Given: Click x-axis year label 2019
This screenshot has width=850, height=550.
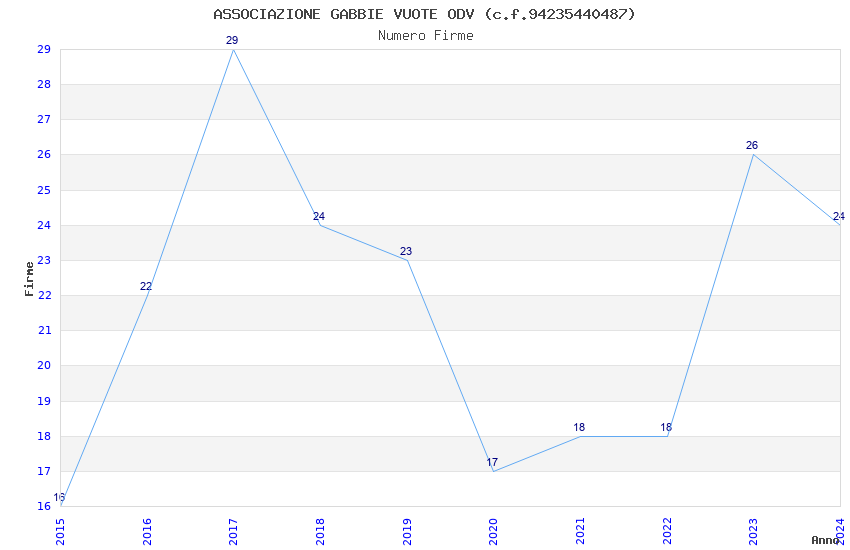Looking at the screenshot, I should pos(407,532).
